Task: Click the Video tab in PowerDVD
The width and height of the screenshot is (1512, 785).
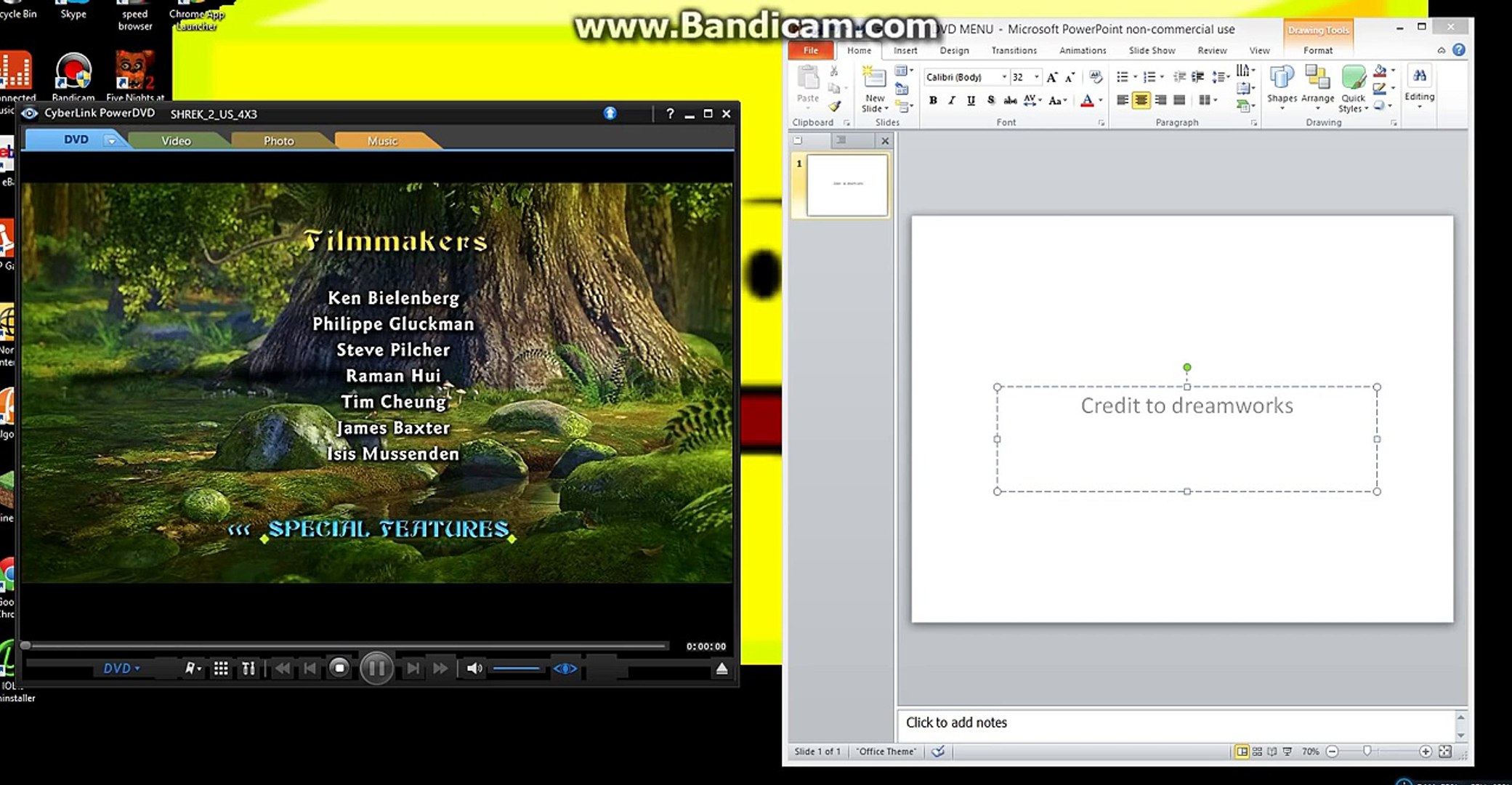Action: pos(175,140)
